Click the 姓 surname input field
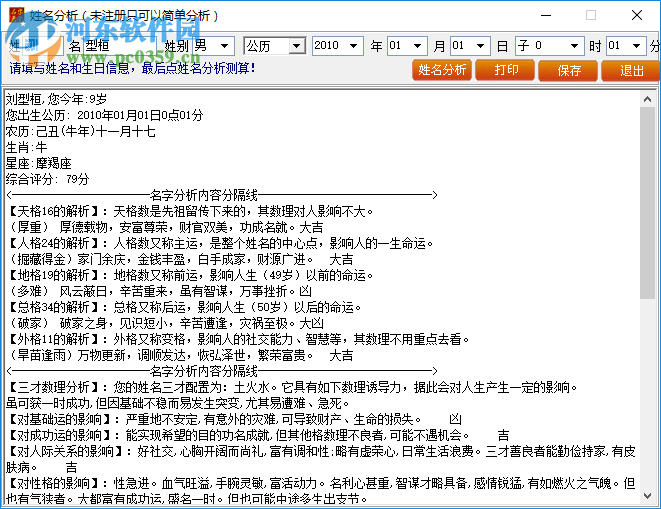 point(42,46)
